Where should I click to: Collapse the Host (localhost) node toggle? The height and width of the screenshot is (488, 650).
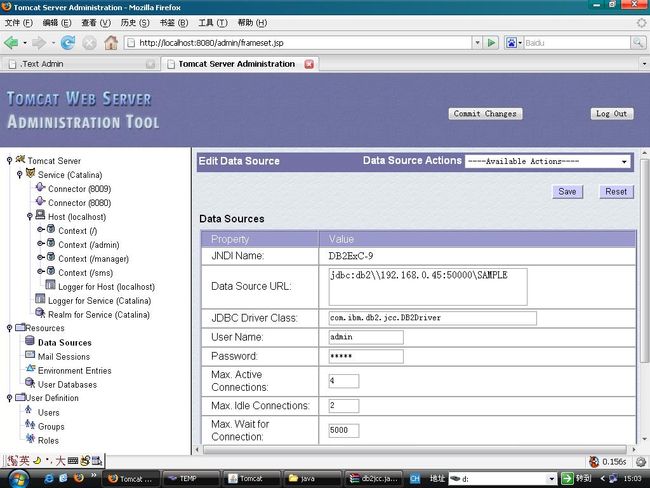[29, 216]
